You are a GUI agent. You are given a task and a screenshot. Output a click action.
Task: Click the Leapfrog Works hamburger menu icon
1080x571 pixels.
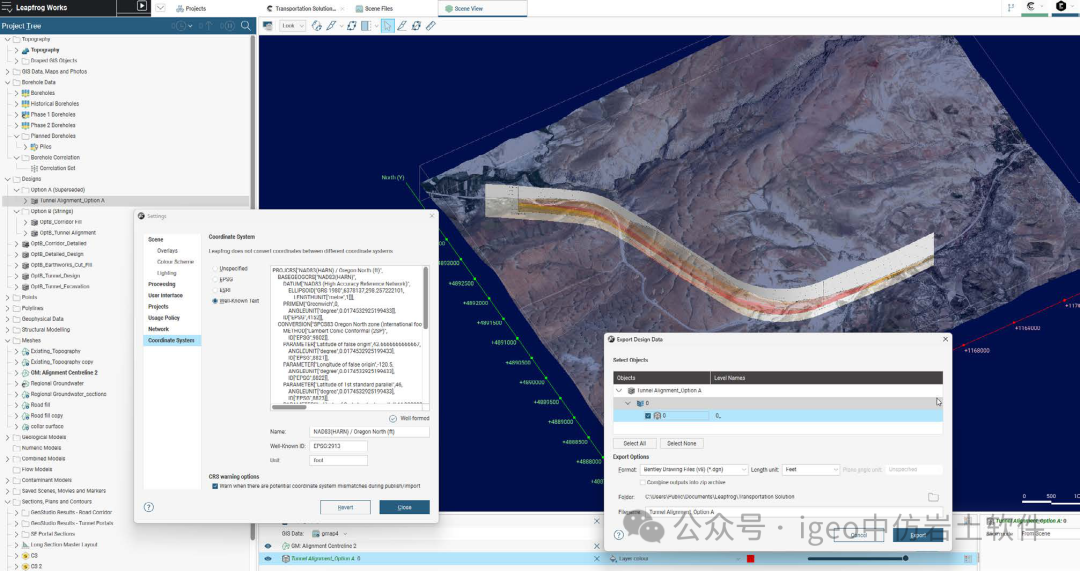(7, 7)
